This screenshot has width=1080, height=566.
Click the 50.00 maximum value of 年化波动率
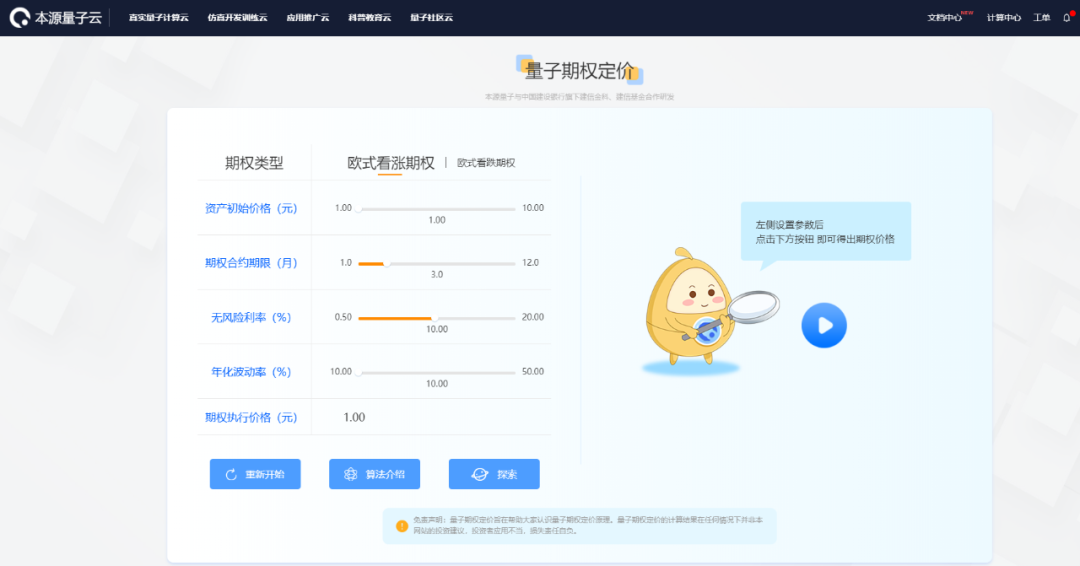coord(532,372)
